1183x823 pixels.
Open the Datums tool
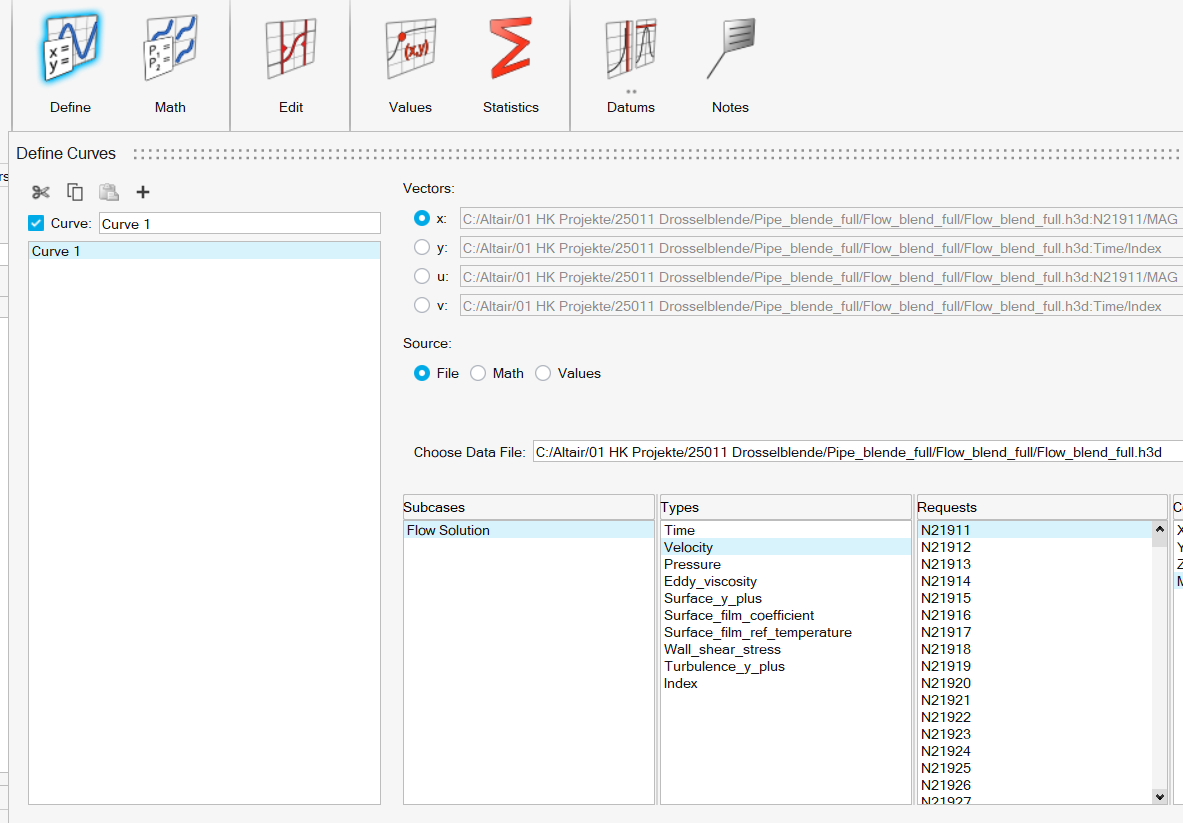click(631, 64)
